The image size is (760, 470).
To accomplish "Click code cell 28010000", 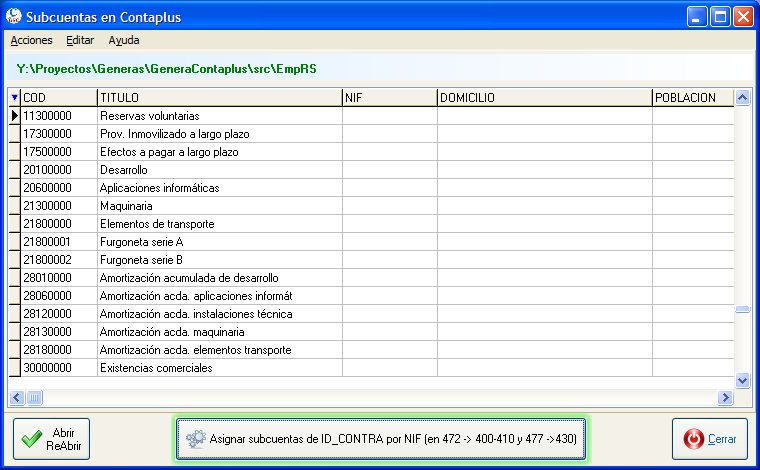I will [59, 278].
